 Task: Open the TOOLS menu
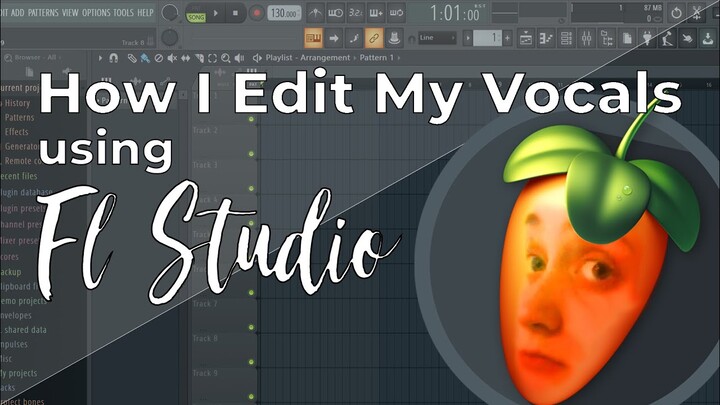coord(124,12)
